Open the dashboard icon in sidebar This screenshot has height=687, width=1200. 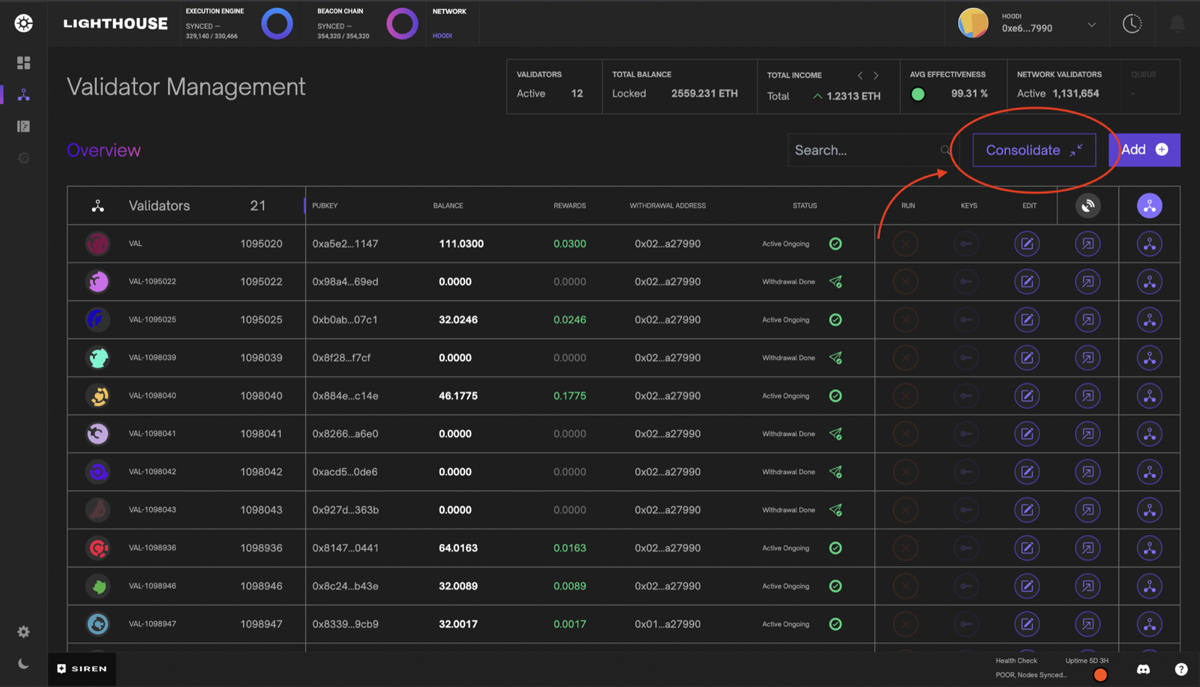(x=24, y=63)
